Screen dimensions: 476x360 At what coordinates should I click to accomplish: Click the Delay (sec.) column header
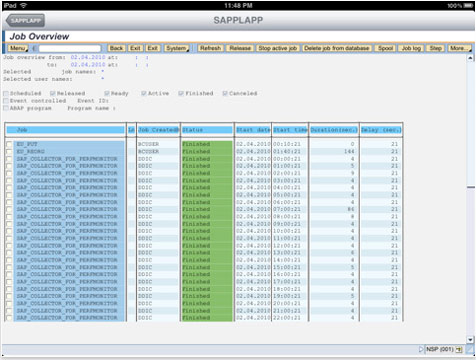point(381,130)
